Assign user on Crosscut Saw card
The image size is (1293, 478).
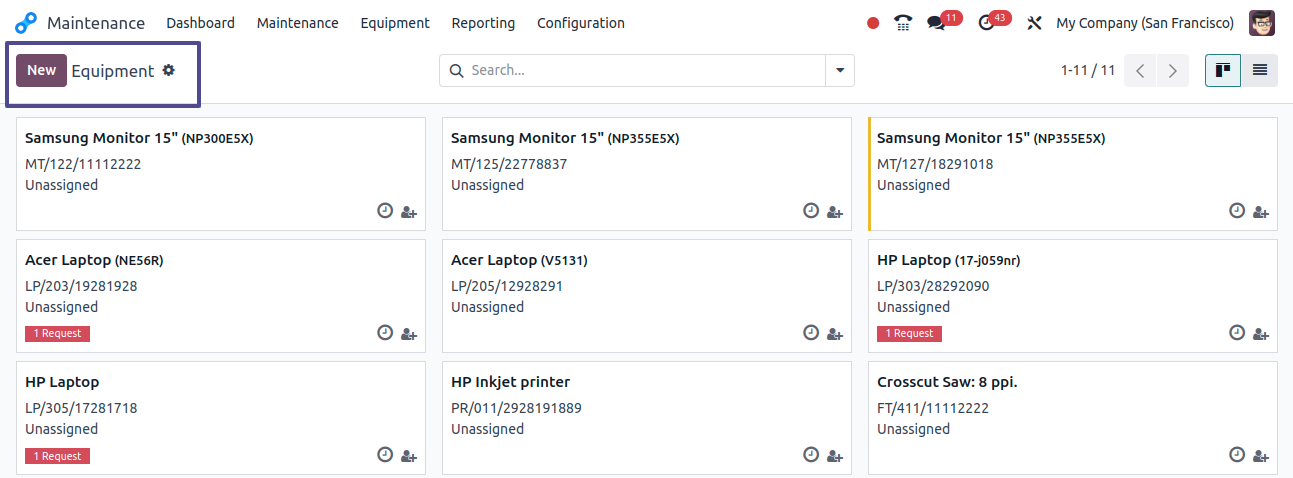(1260, 456)
